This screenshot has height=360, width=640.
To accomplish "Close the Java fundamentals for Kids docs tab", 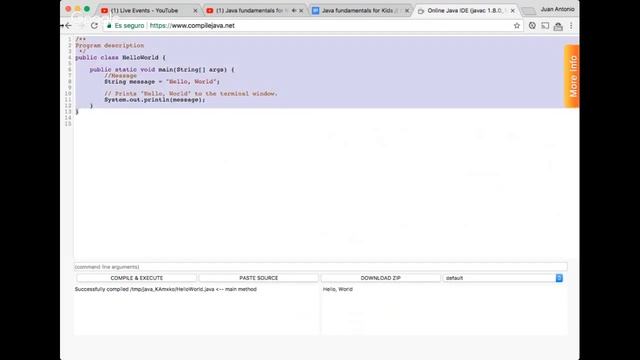I will pyautogui.click(x=407, y=11).
